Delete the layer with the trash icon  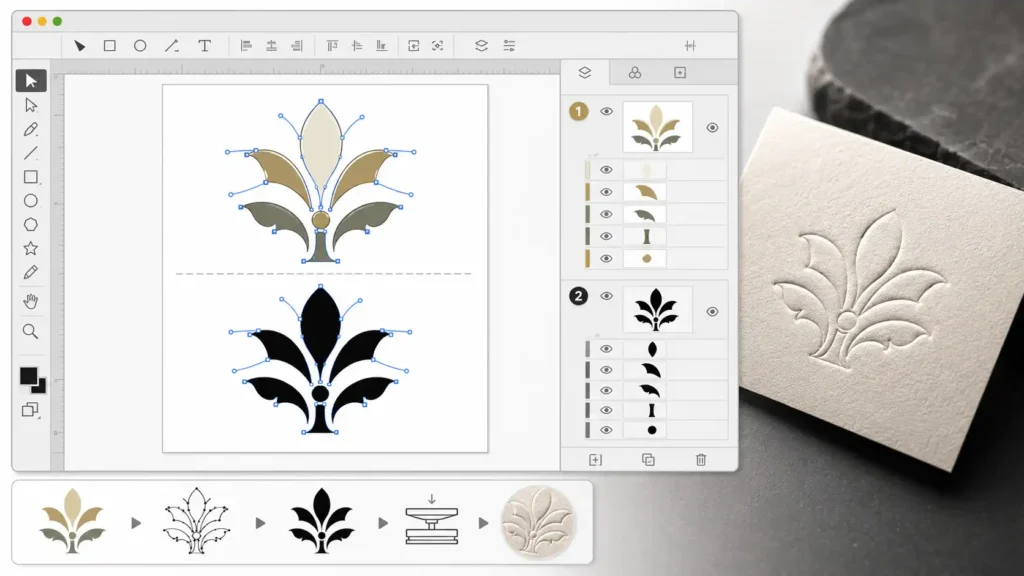click(x=701, y=460)
